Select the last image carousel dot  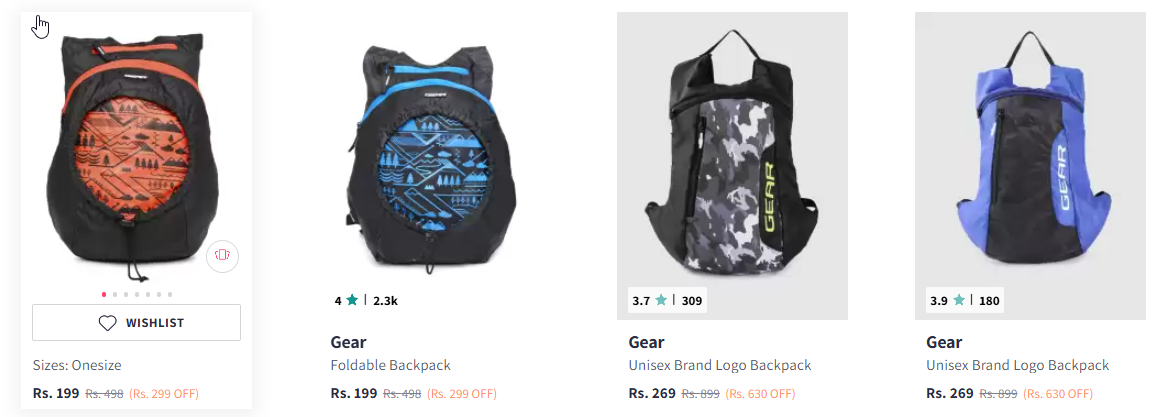pos(170,294)
